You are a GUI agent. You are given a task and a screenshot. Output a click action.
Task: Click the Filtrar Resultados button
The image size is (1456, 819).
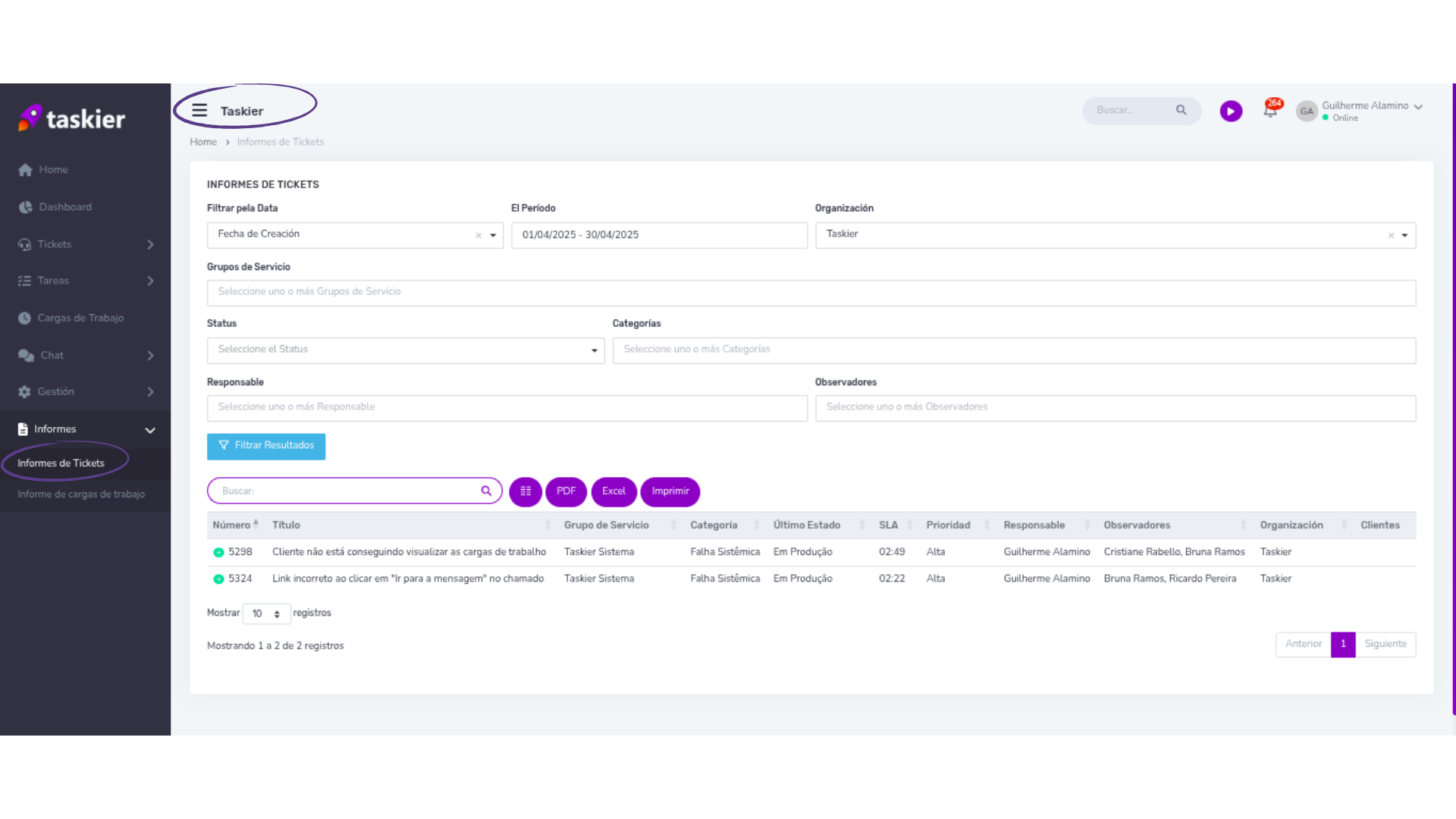[x=266, y=446]
